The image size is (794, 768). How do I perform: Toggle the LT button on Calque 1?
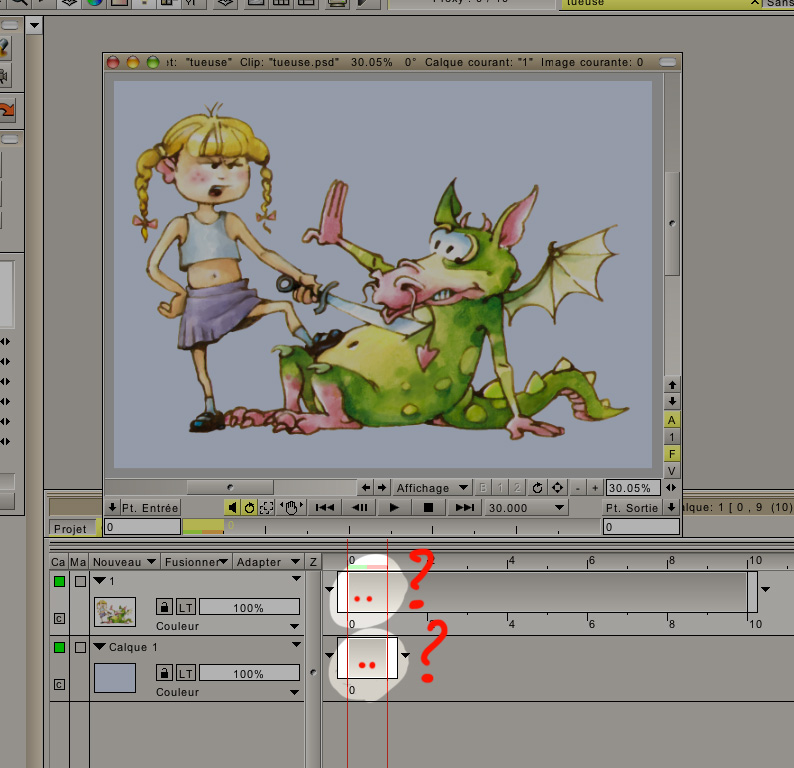pyautogui.click(x=185, y=673)
